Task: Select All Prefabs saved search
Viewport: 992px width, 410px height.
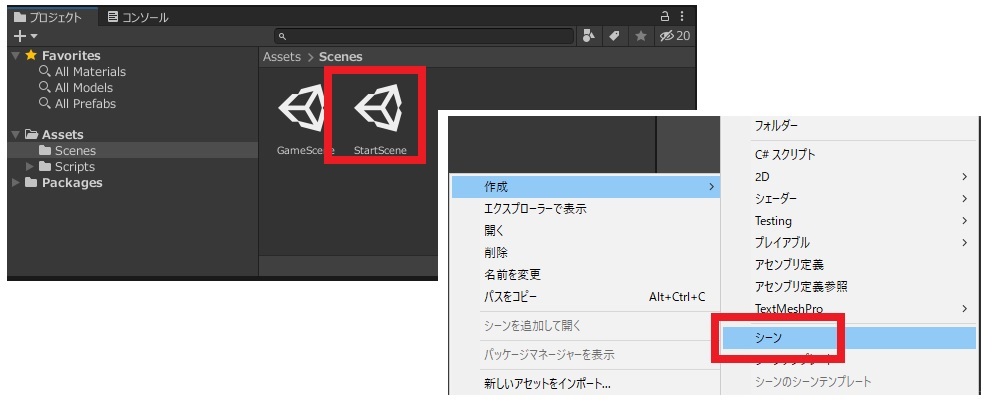Action: click(x=85, y=103)
